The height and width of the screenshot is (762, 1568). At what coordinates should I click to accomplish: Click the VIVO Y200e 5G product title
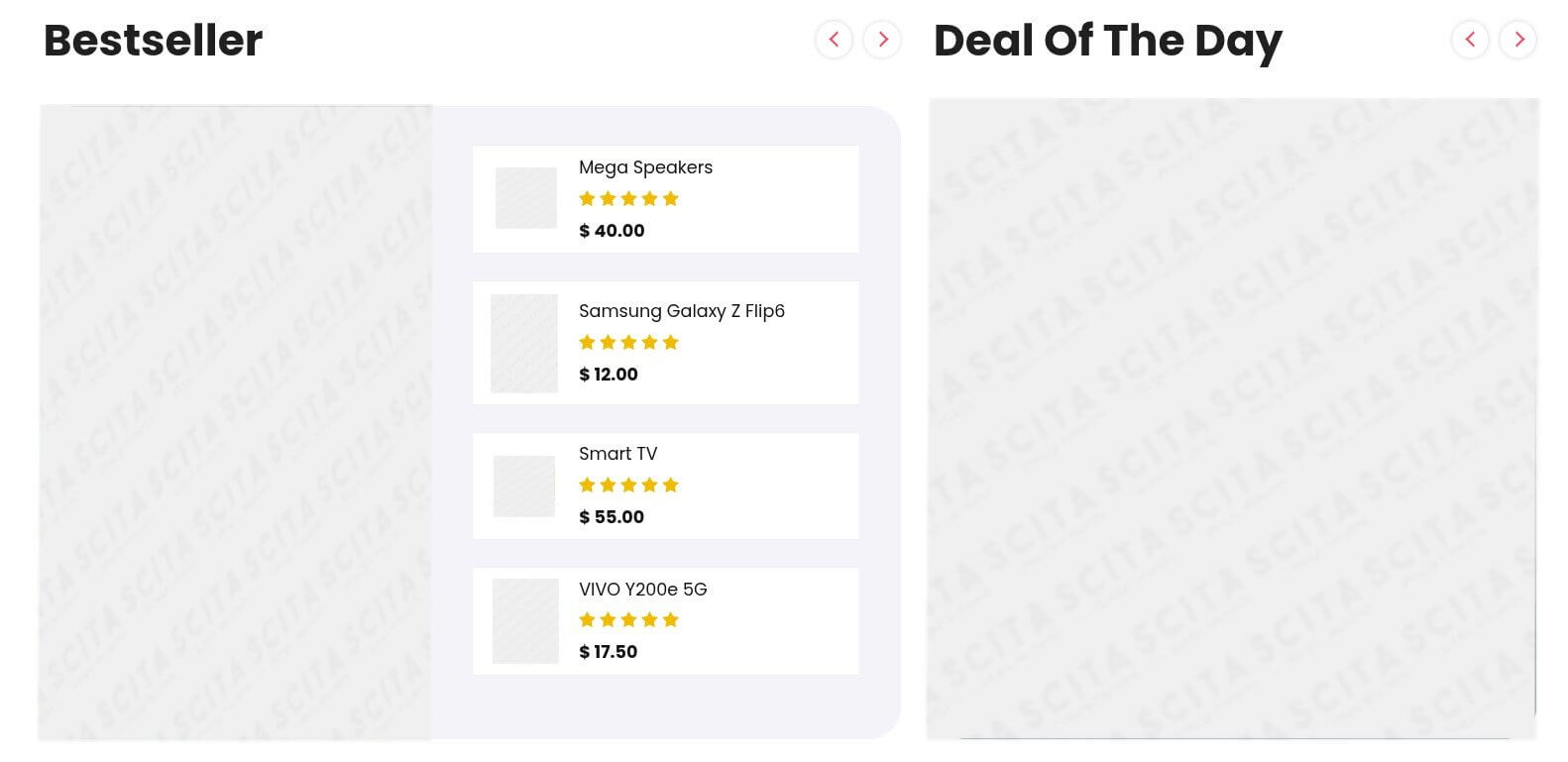(642, 589)
